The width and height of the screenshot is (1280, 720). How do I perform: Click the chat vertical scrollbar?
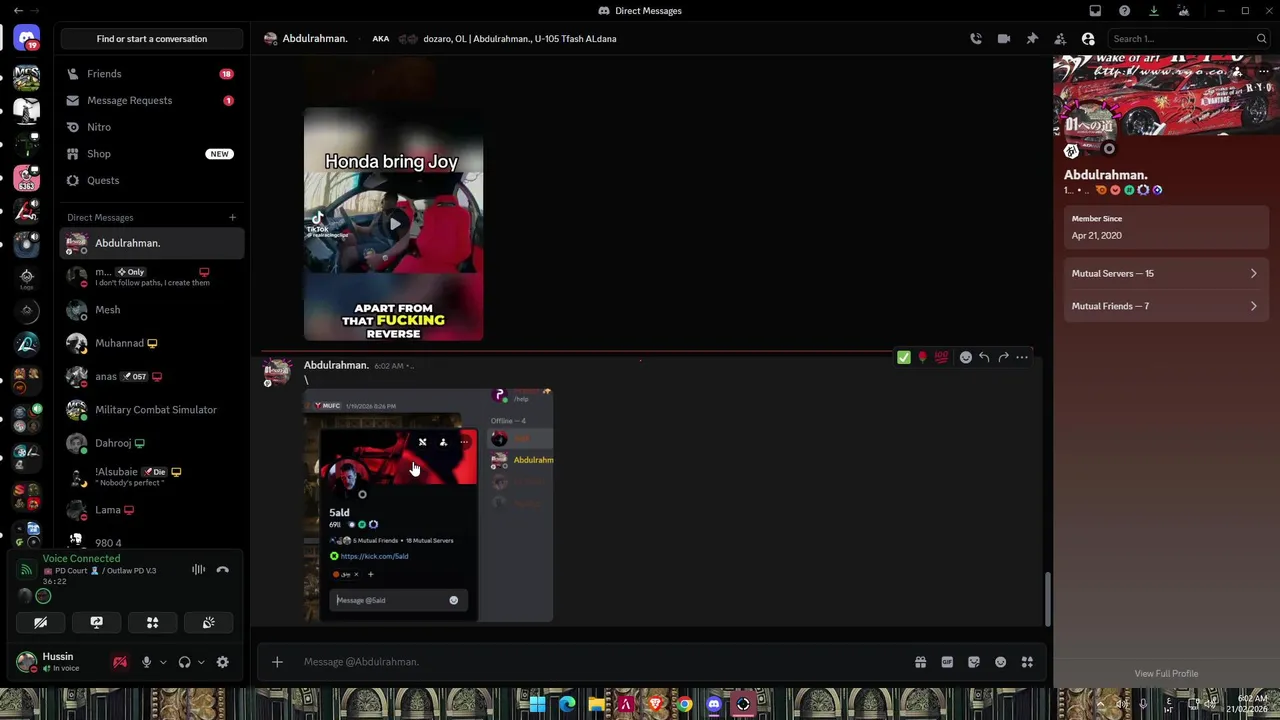pyautogui.click(x=1047, y=598)
